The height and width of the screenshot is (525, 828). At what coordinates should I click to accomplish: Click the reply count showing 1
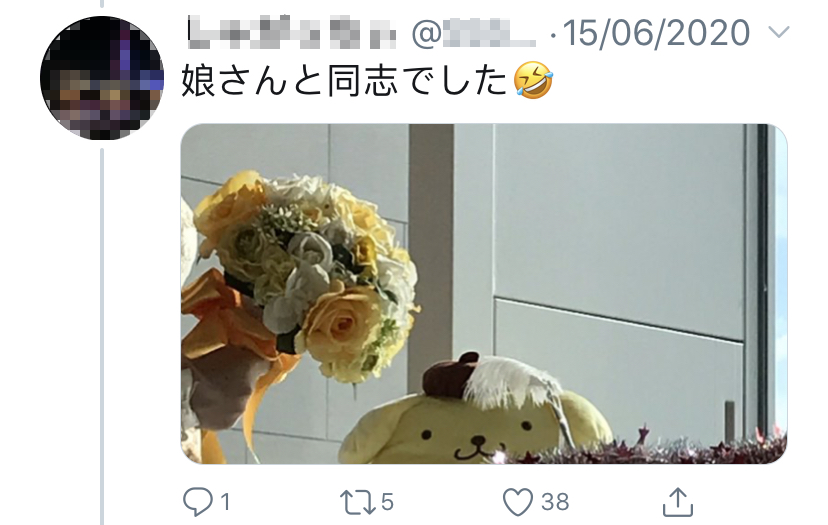tap(225, 502)
